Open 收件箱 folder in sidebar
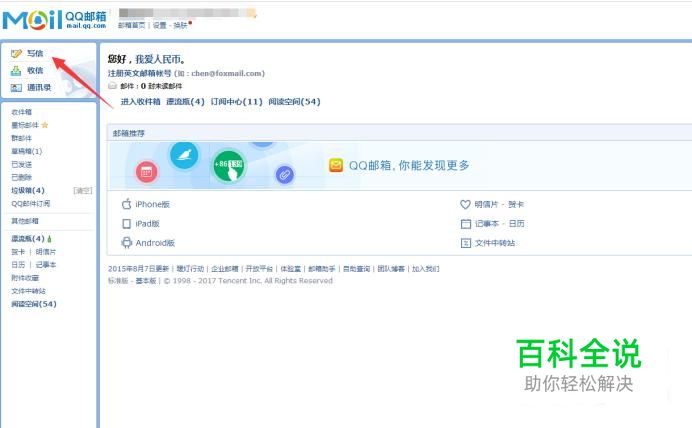 [x=22, y=112]
